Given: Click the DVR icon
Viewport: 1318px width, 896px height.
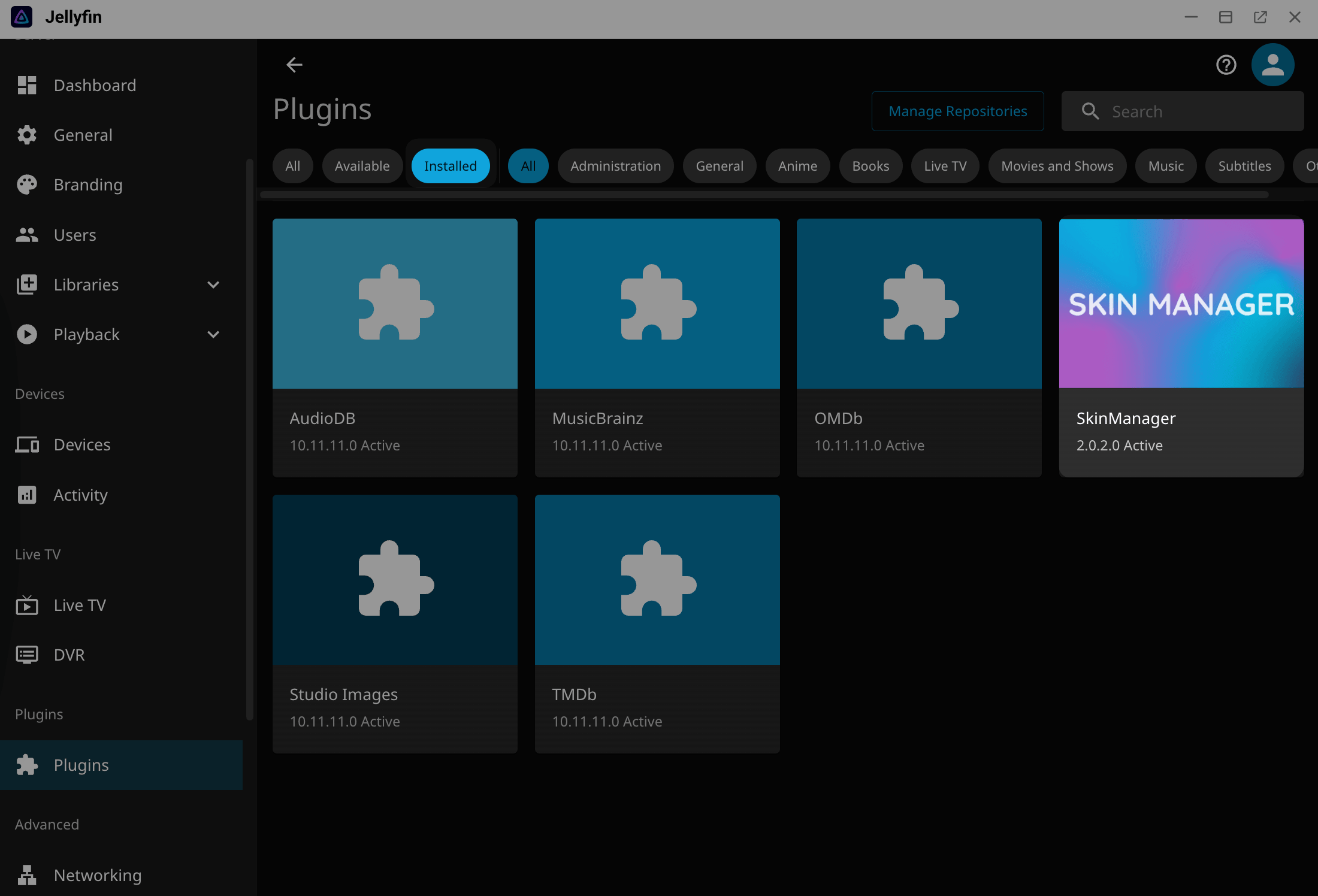Looking at the screenshot, I should pos(27,655).
